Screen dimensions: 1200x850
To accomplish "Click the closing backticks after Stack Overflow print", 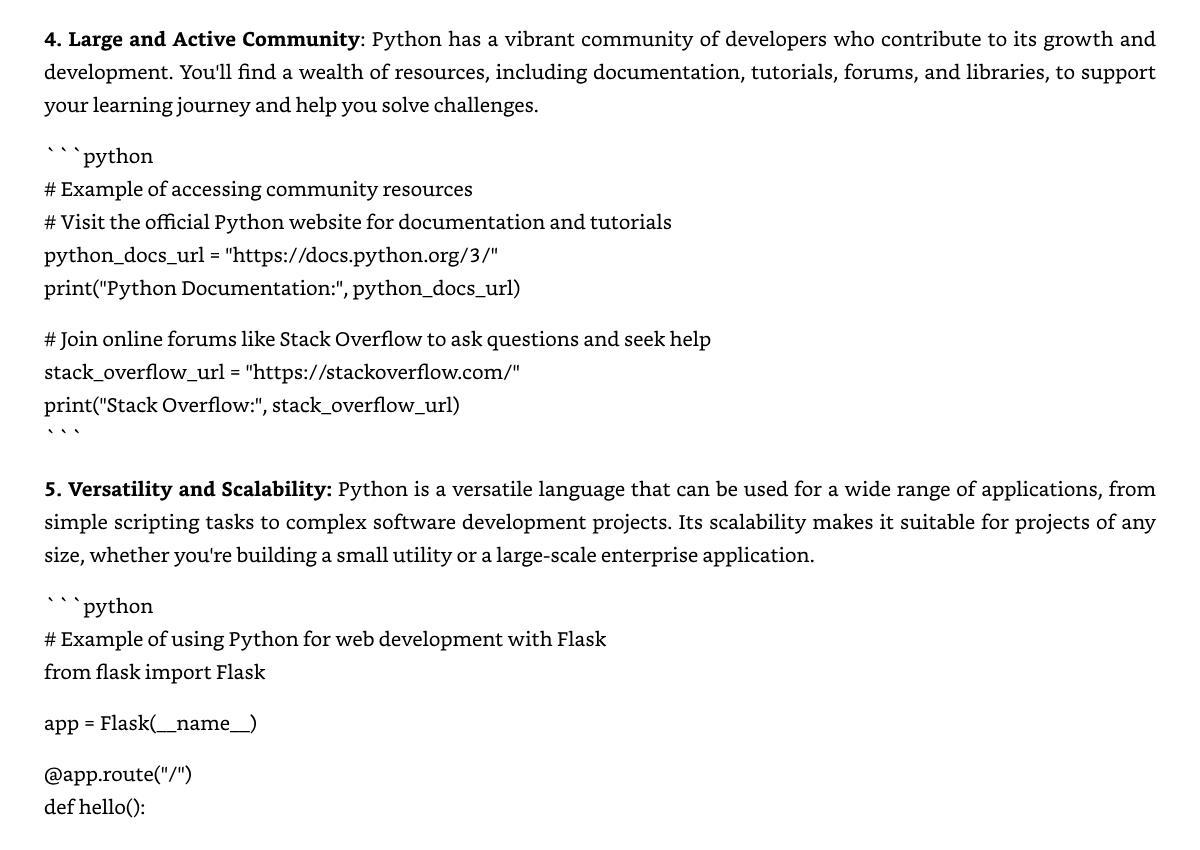I will point(62,433).
